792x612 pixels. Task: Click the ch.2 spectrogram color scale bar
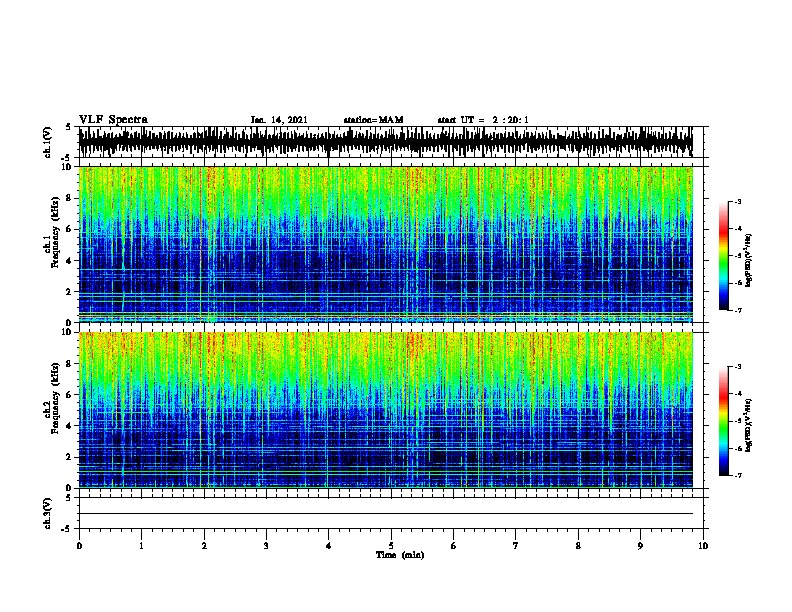724,421
